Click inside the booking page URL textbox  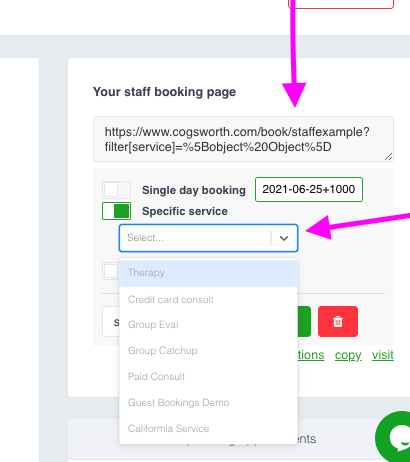coord(243,139)
